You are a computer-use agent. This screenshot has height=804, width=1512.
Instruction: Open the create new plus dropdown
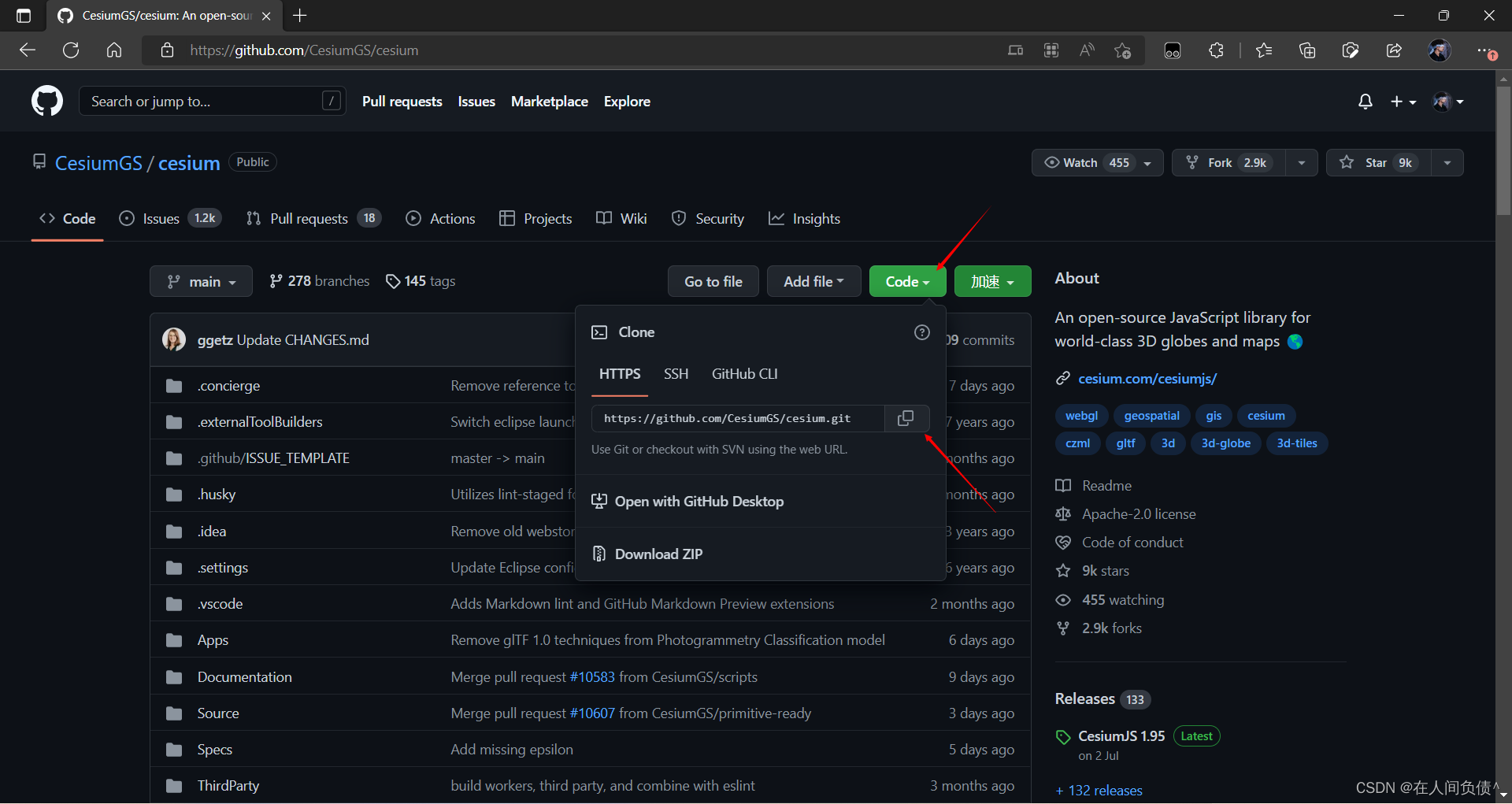[1403, 102]
